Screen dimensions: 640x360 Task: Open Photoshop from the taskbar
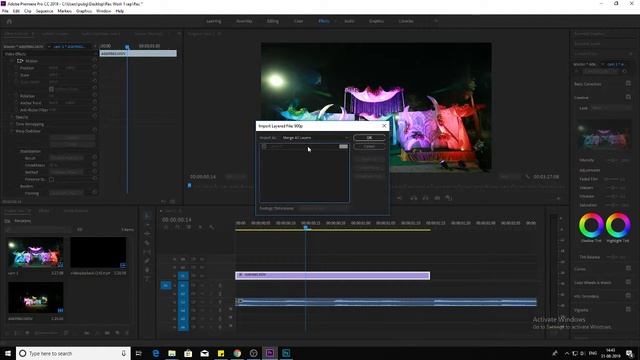[x=286, y=353]
